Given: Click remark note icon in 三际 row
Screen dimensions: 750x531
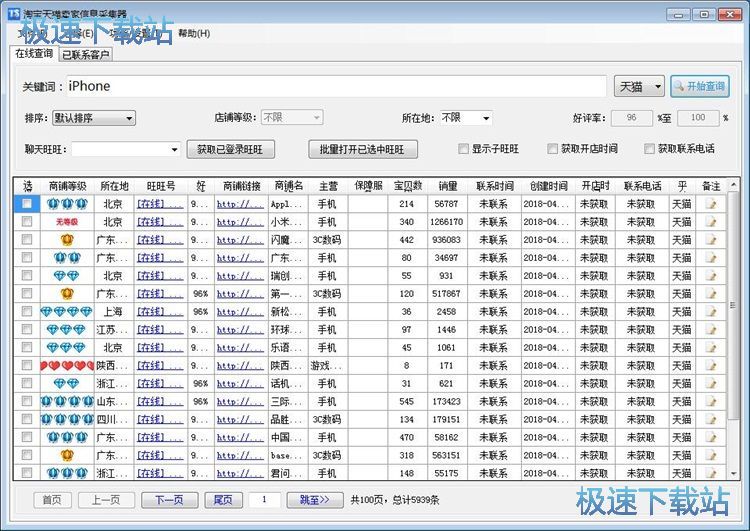Looking at the screenshot, I should point(711,401).
